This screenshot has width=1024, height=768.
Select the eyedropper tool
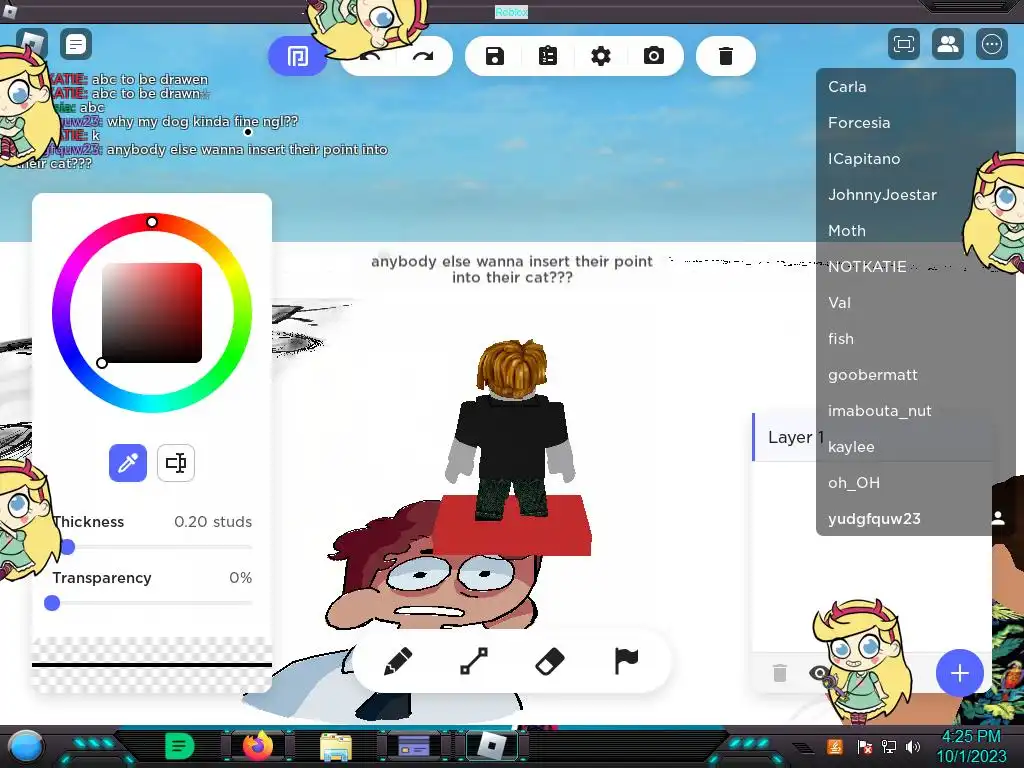(128, 463)
